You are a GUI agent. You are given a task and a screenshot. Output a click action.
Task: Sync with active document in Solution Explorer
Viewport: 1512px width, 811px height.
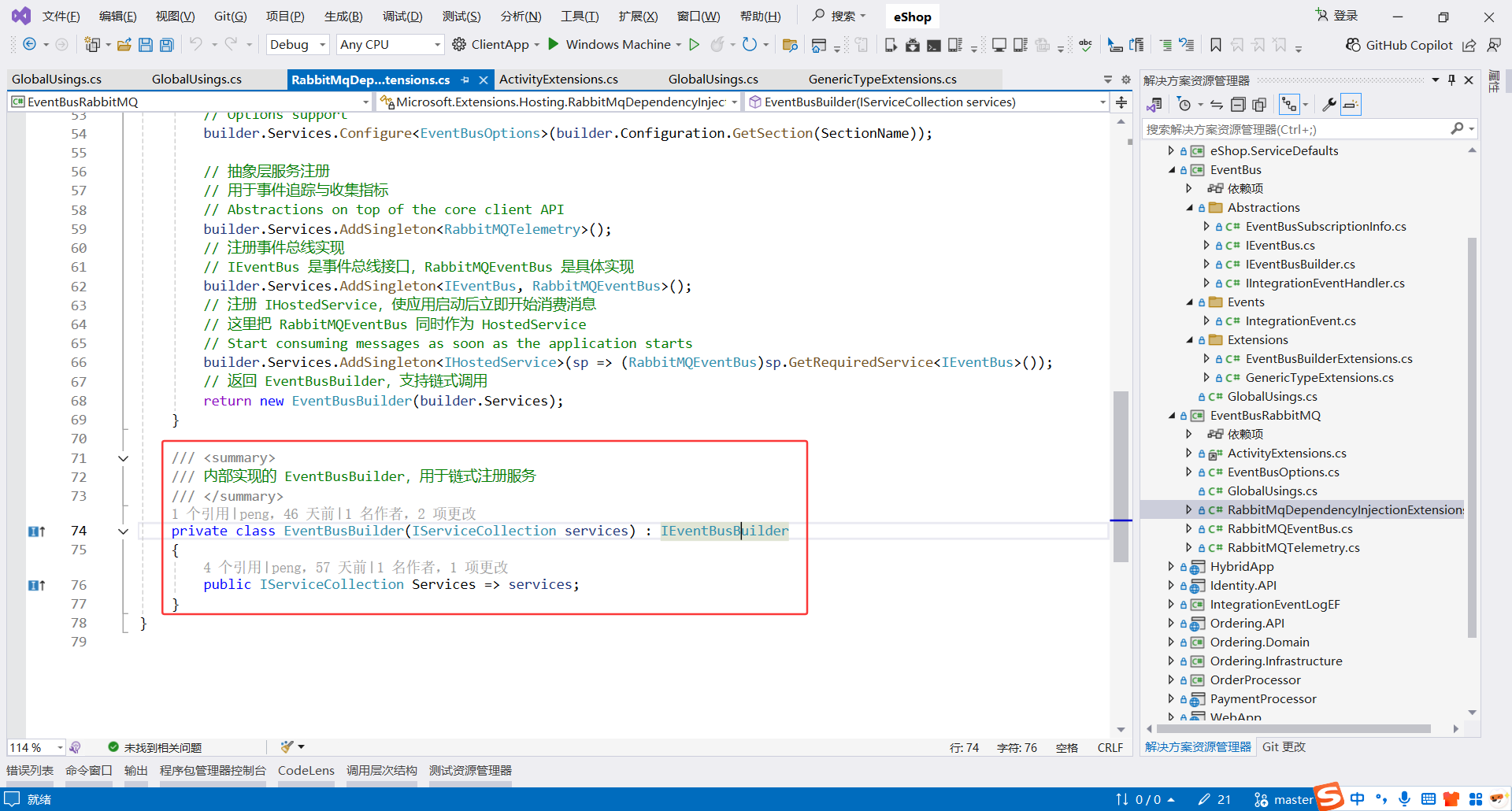point(1217,105)
